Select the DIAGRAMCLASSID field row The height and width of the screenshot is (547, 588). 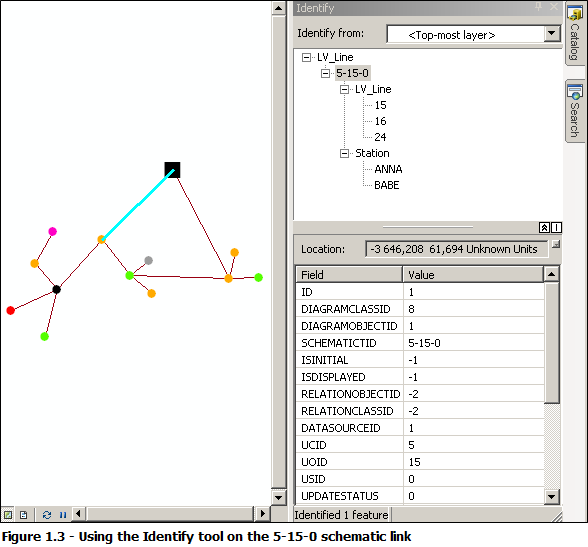coord(420,309)
